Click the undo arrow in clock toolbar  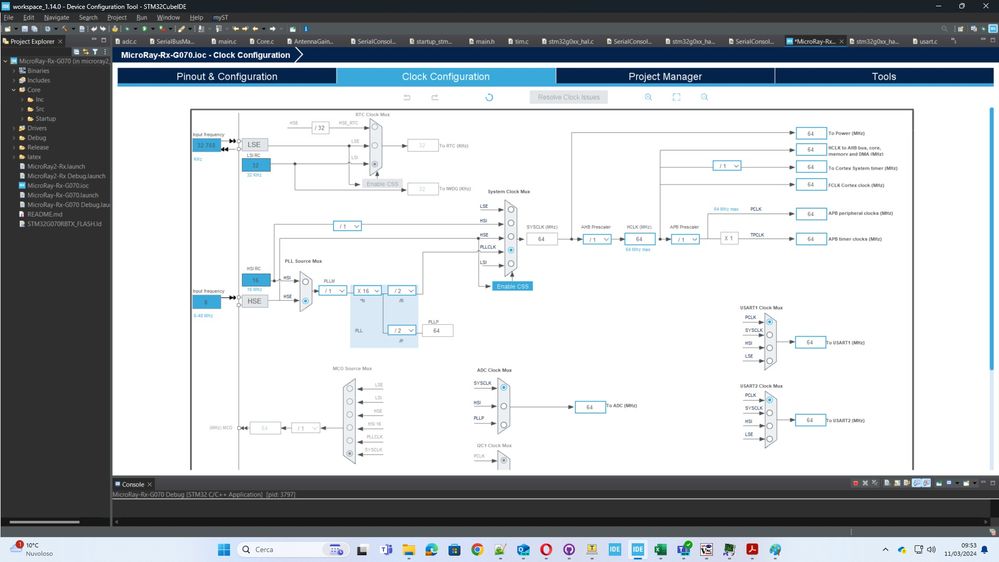click(x=406, y=97)
